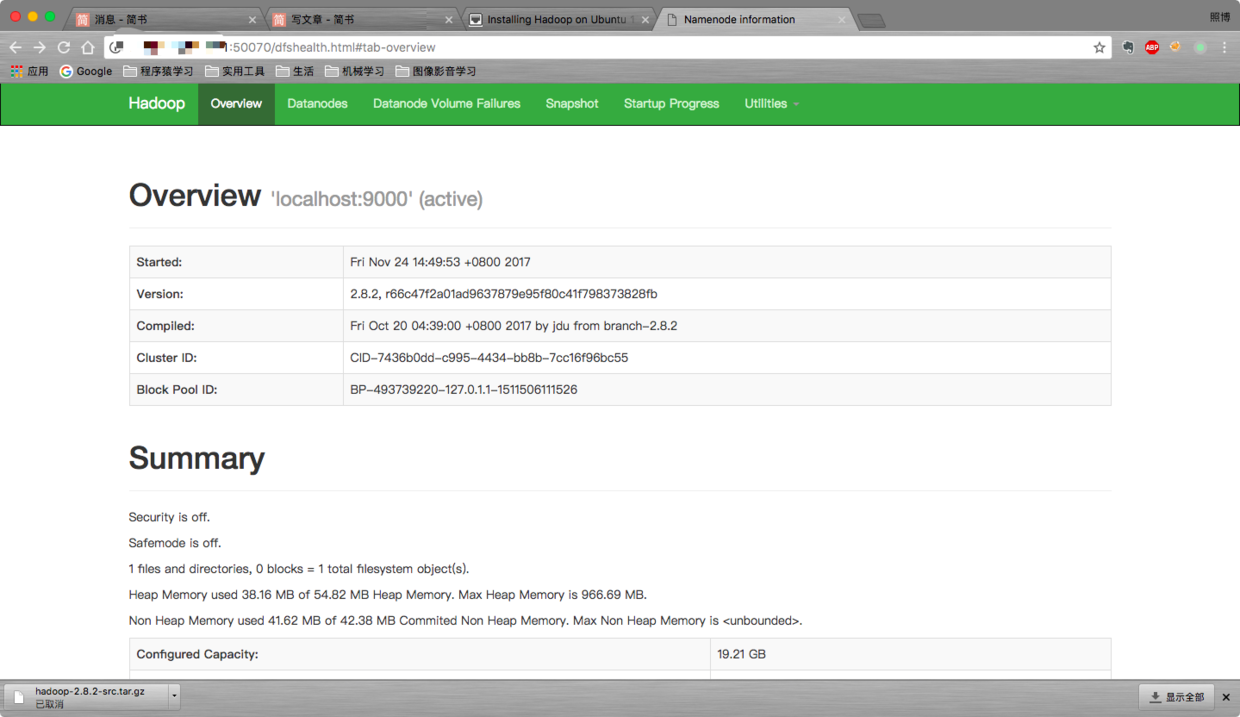The height and width of the screenshot is (717, 1240).
Task: Click the green circle extension icon
Action: coord(1200,47)
